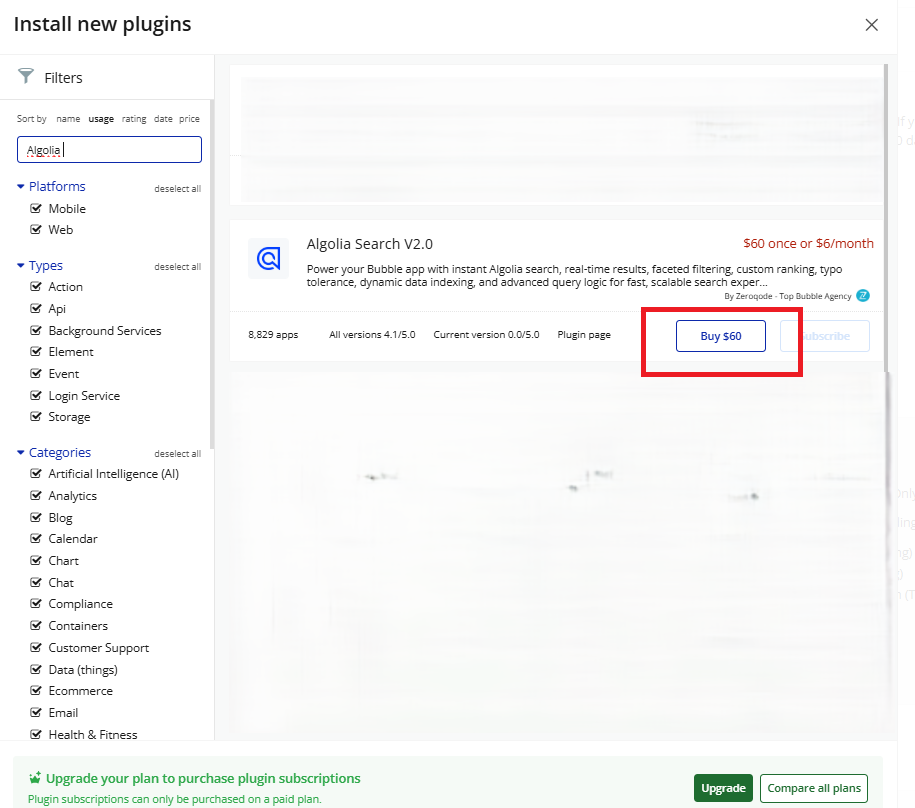Uncheck the Mobile platform checkbox
915x808 pixels.
pos(36,209)
